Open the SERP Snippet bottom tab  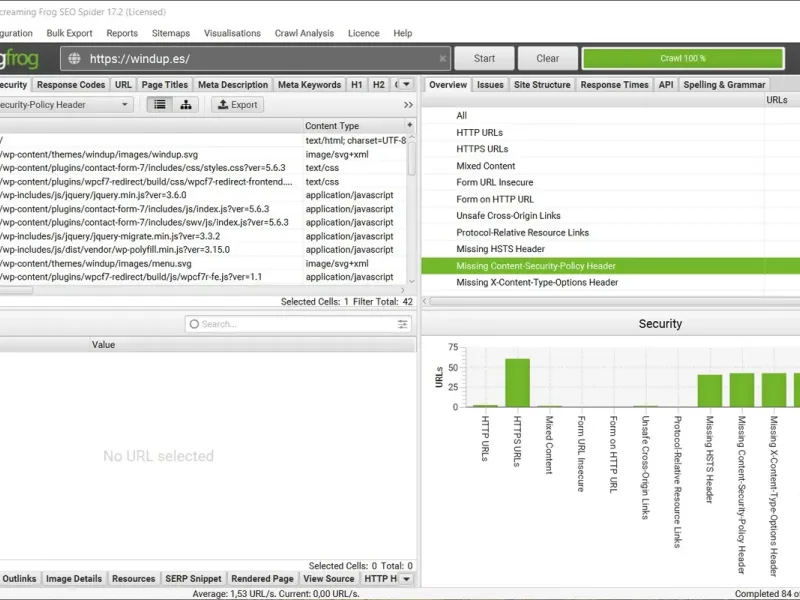(x=193, y=579)
